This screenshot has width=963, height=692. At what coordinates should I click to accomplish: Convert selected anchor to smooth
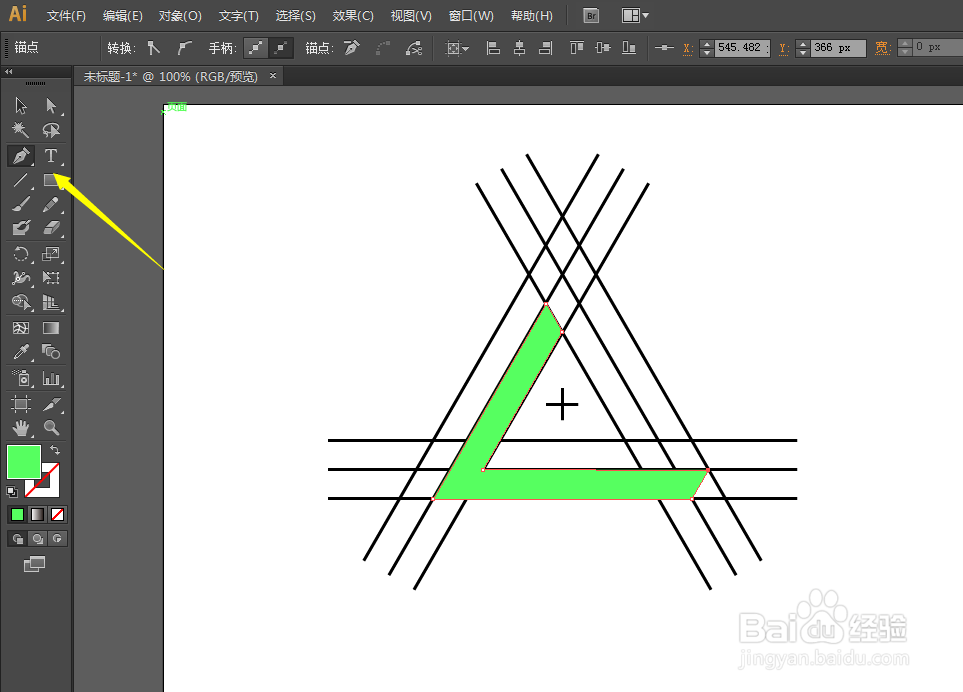184,48
